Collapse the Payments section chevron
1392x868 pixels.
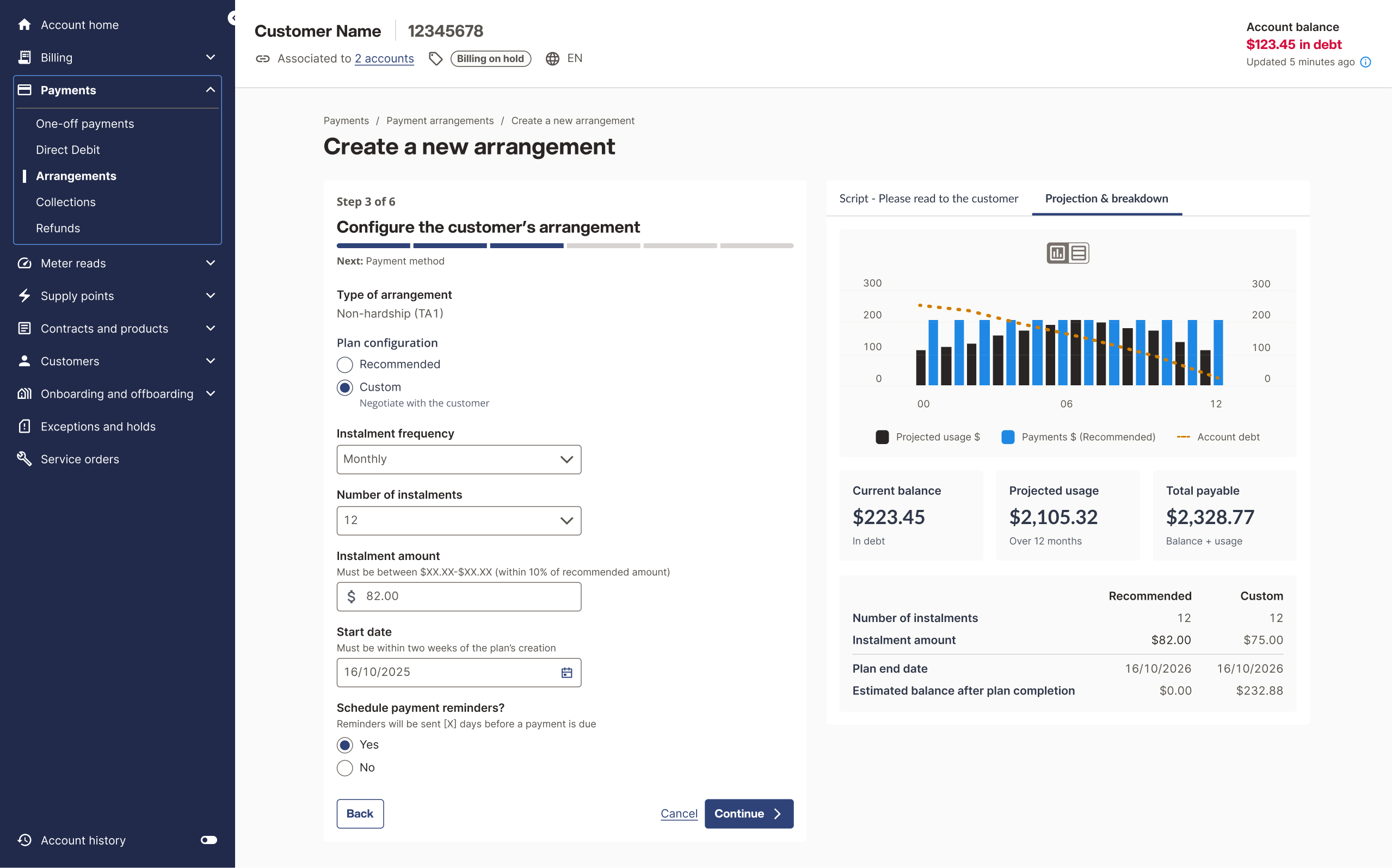pyautogui.click(x=211, y=90)
